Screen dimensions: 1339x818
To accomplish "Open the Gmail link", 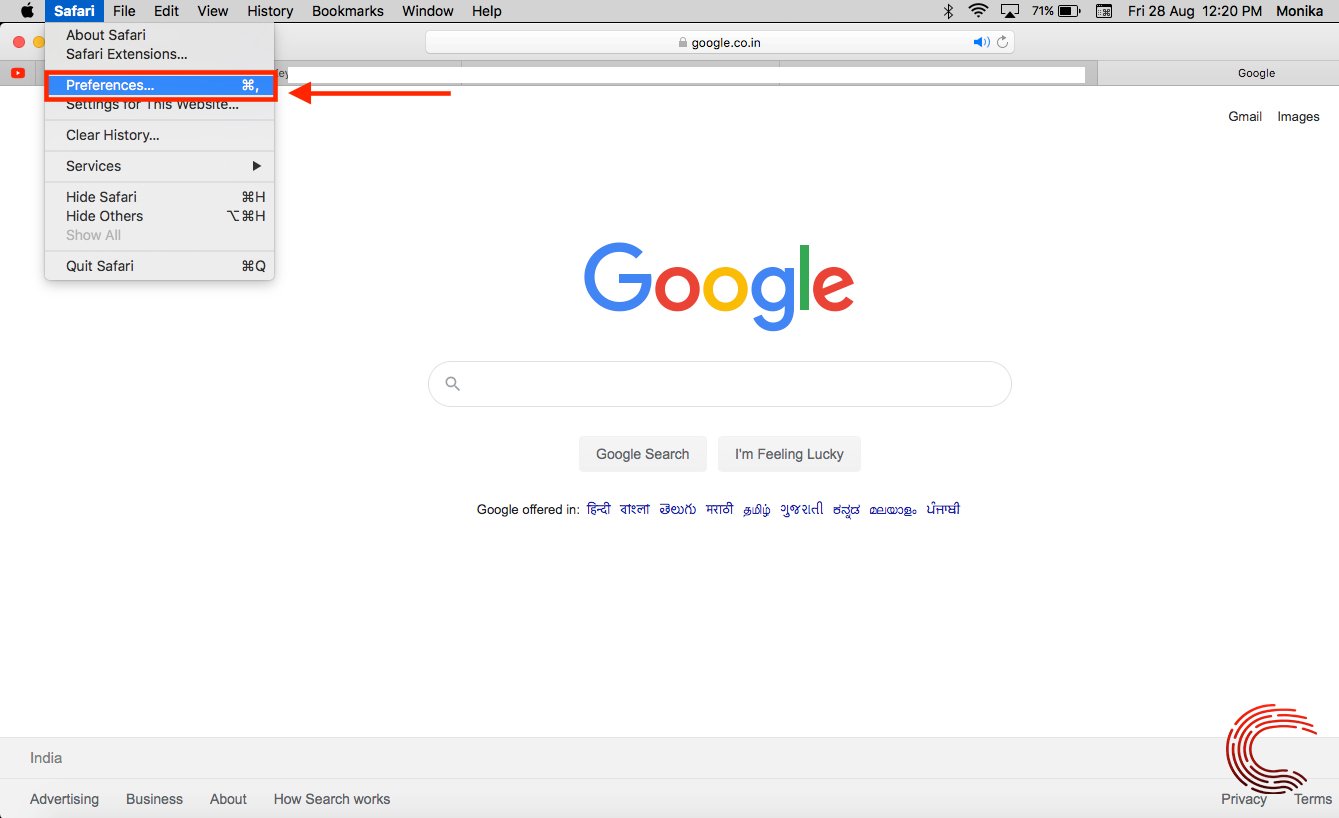I will pyautogui.click(x=1245, y=117).
